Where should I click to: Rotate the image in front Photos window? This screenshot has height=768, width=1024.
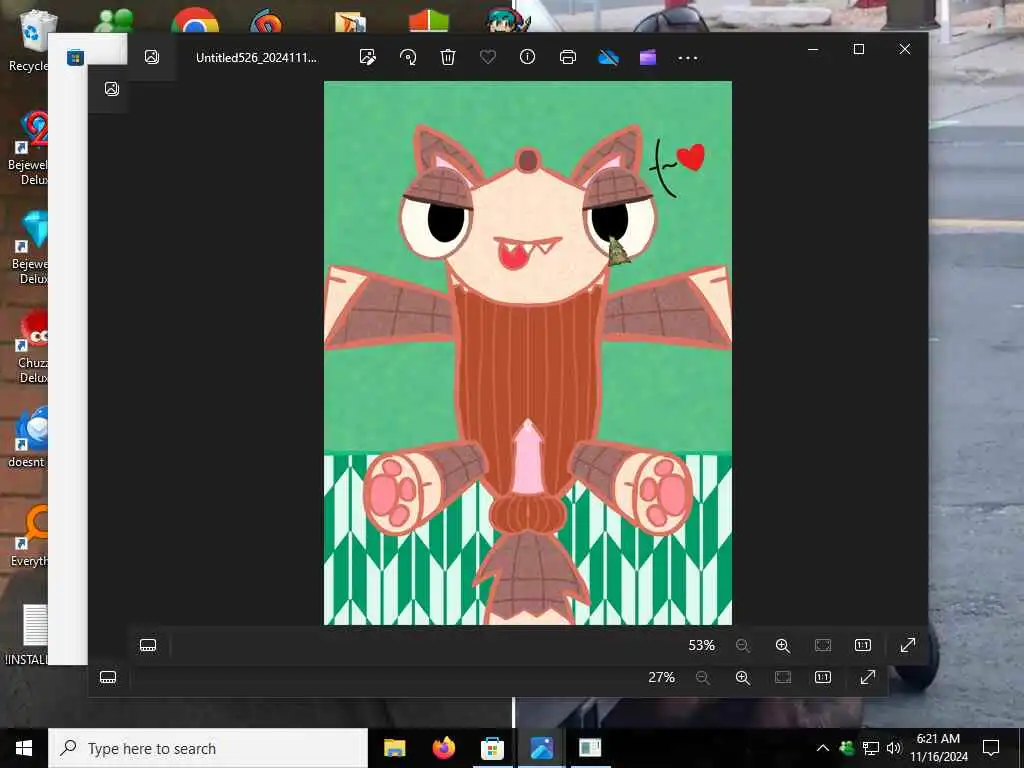click(x=408, y=57)
